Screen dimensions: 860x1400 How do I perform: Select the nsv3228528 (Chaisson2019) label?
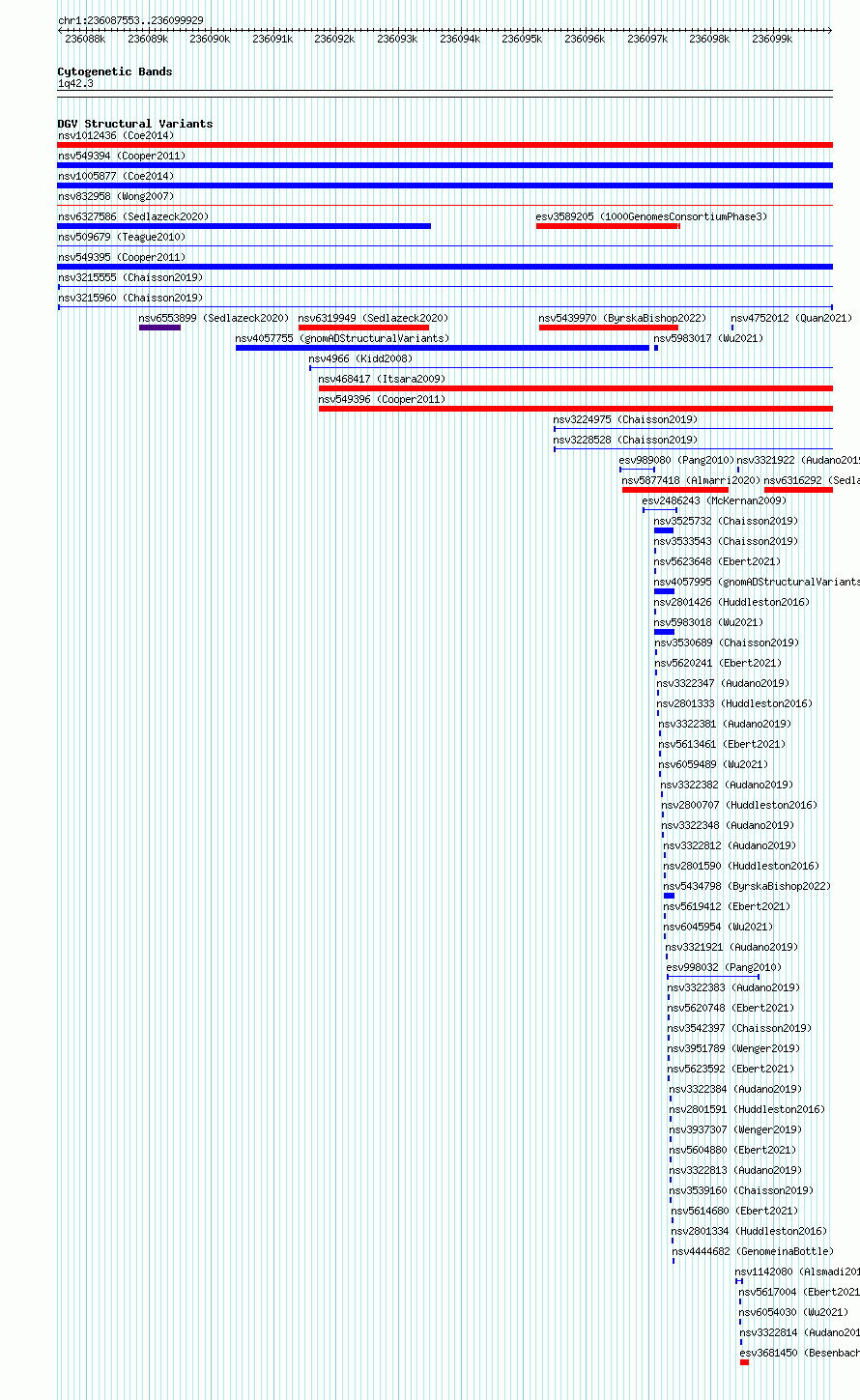(626, 440)
